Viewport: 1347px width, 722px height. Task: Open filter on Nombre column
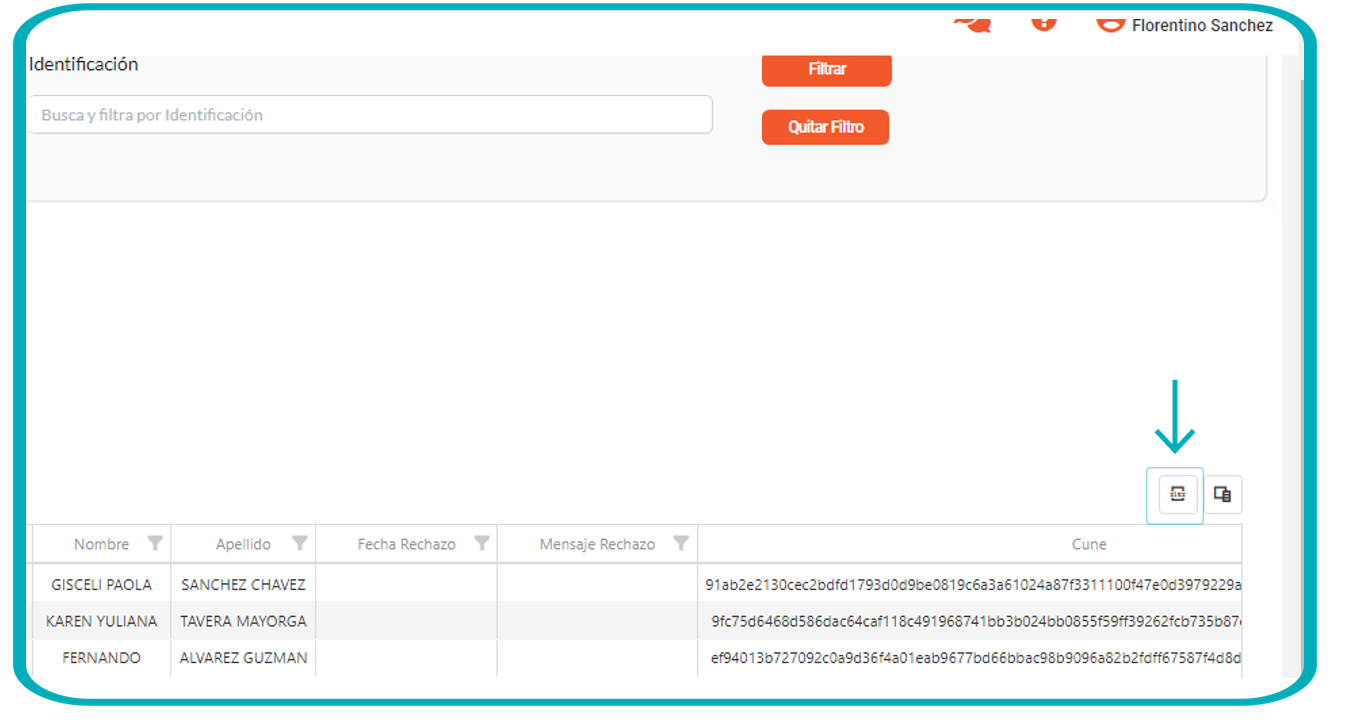pyautogui.click(x=155, y=544)
